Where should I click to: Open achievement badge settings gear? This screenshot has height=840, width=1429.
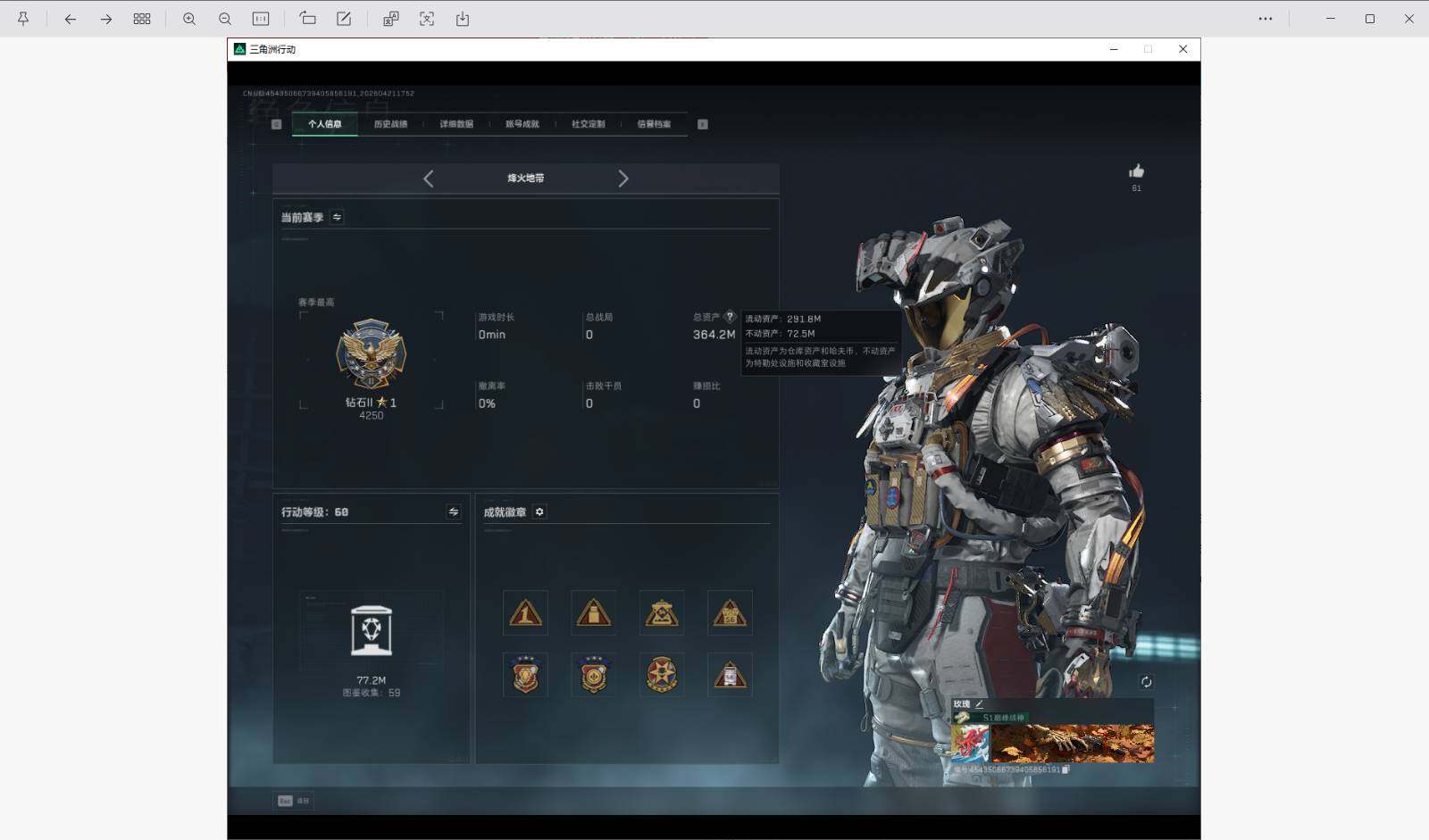[x=539, y=511]
